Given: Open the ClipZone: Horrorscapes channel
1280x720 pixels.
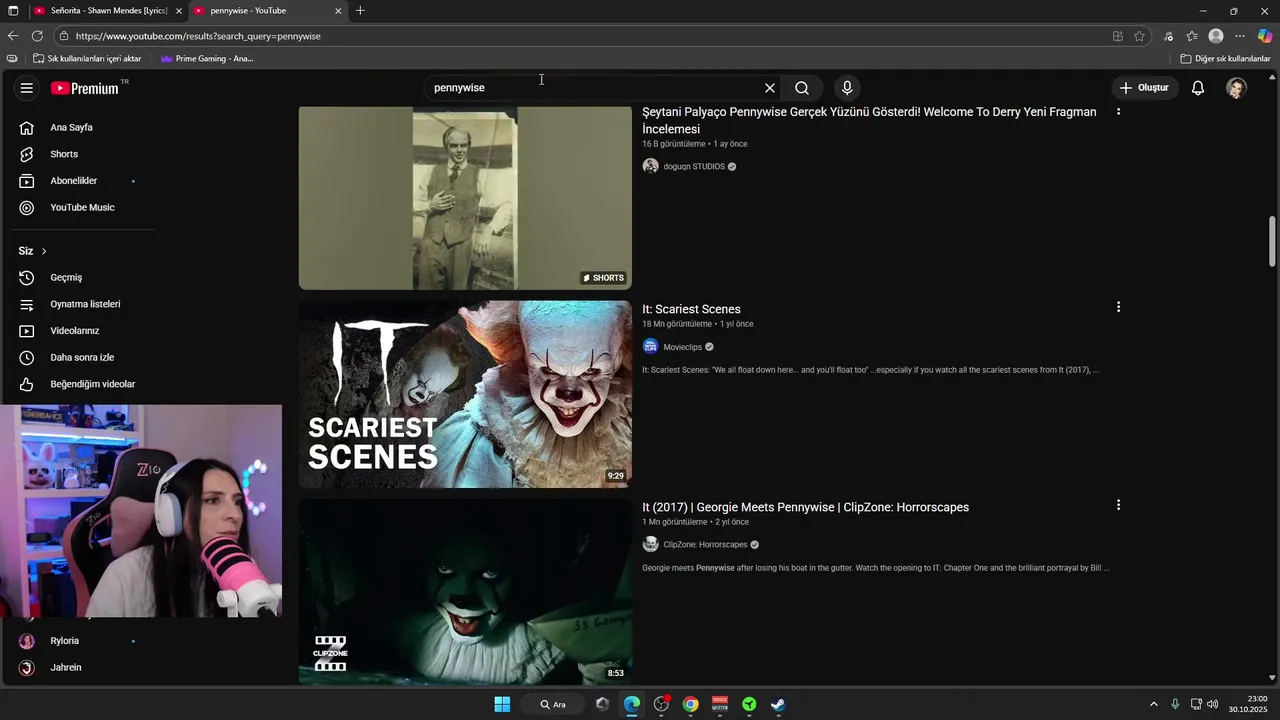Looking at the screenshot, I should pyautogui.click(x=705, y=545).
